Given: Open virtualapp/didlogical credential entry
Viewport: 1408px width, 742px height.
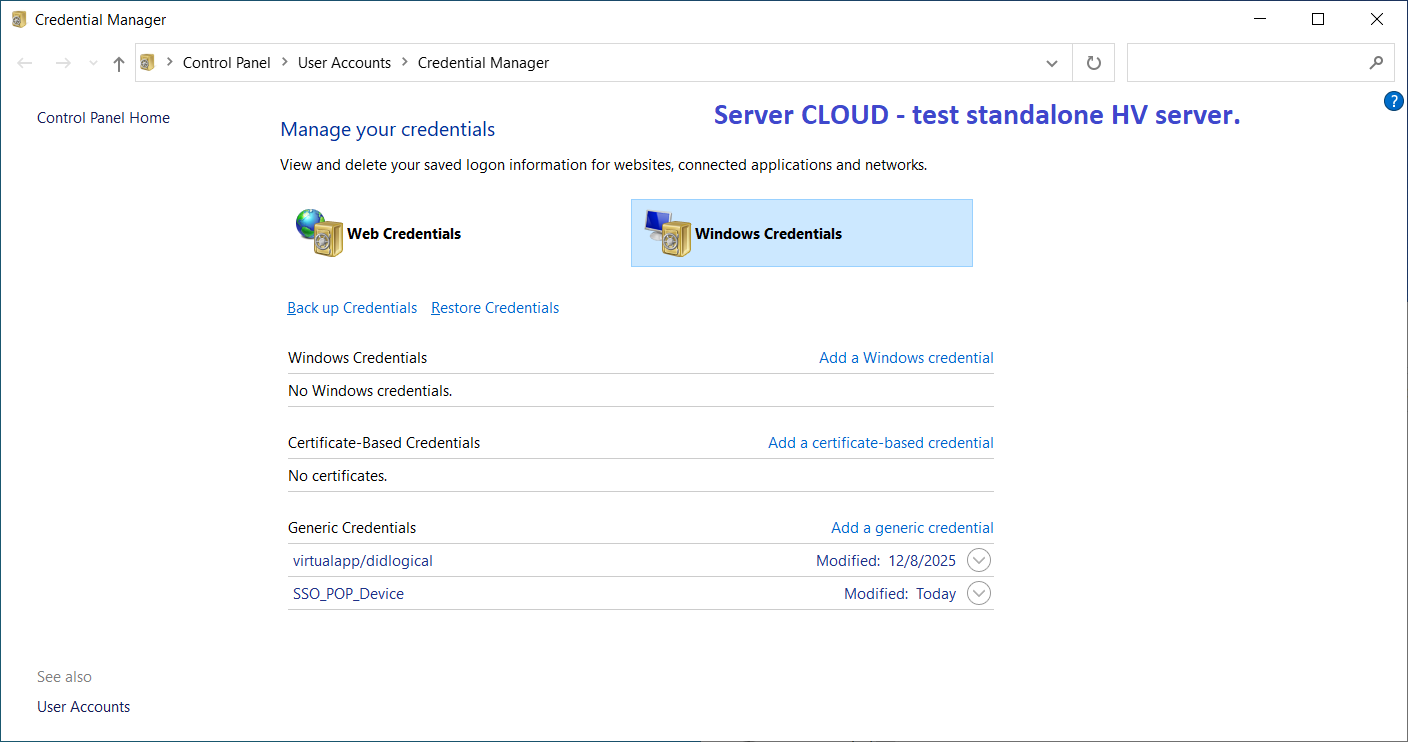Looking at the screenshot, I should click(x=363, y=561).
